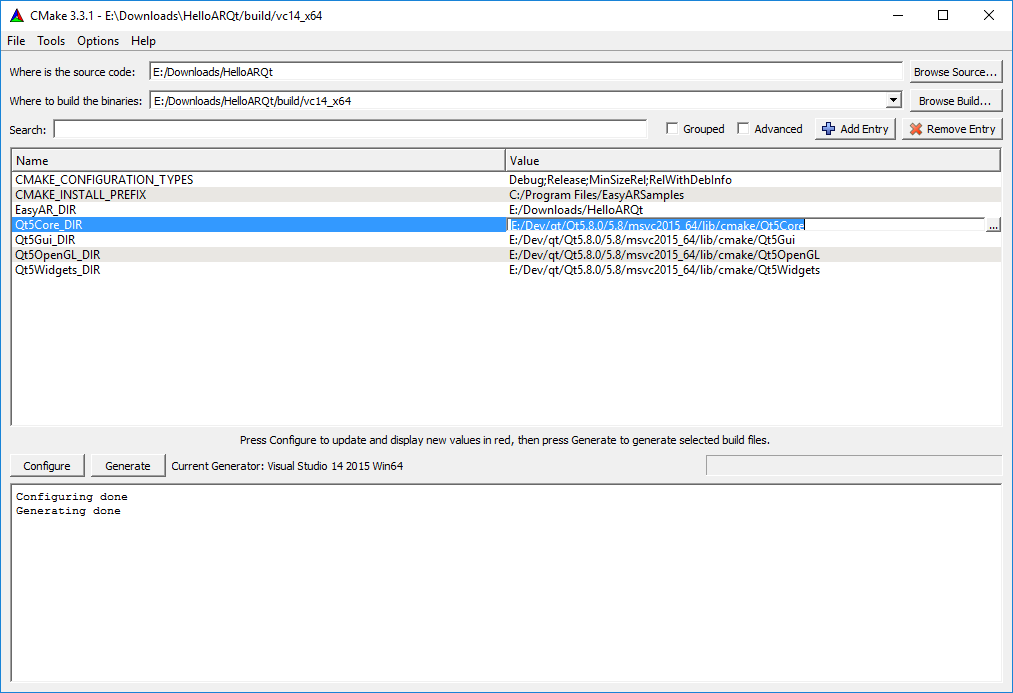Screen dimensions: 1013x693
Task: Click the Browse Build button
Action: point(955,101)
